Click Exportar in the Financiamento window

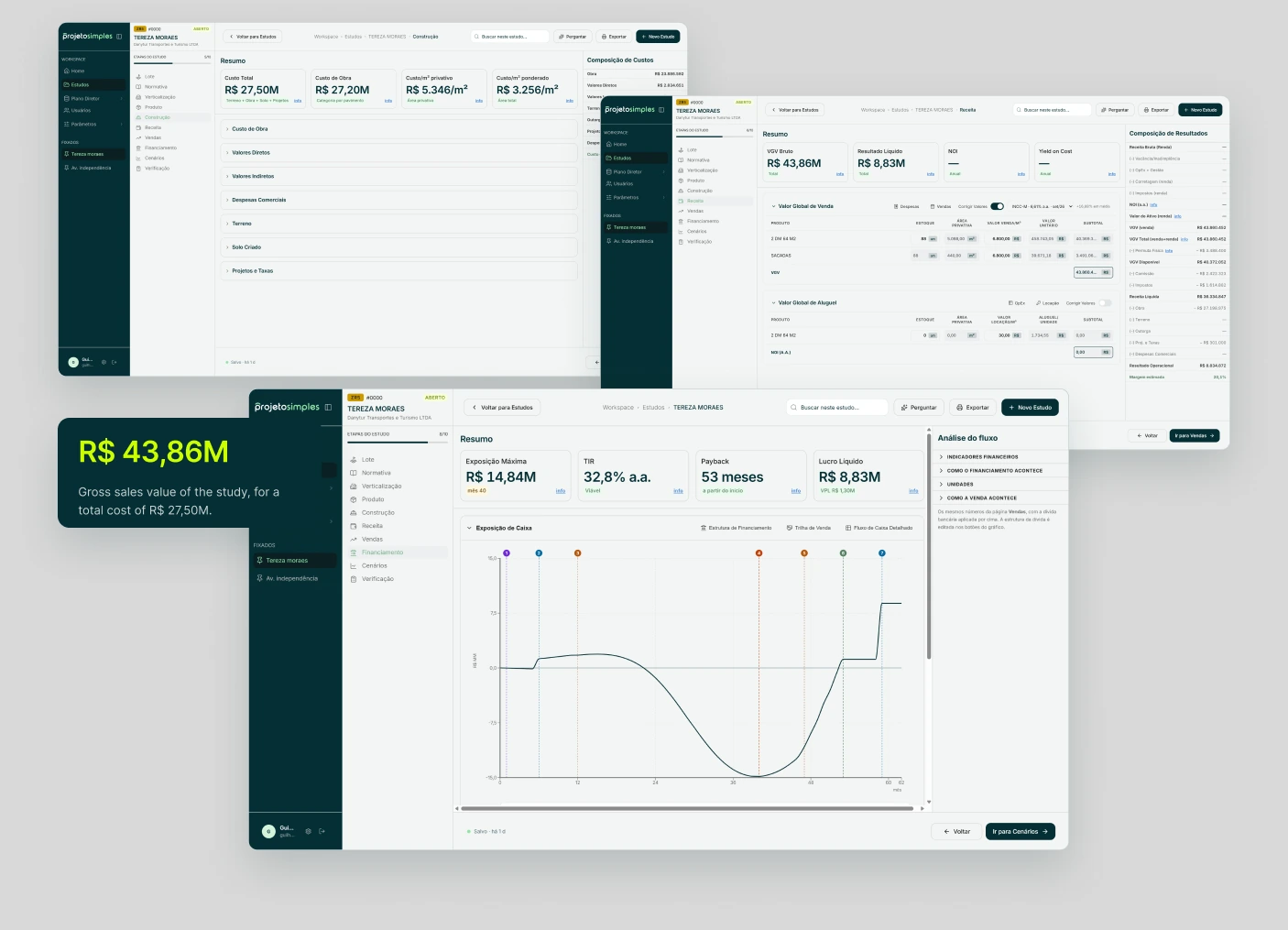click(x=973, y=408)
